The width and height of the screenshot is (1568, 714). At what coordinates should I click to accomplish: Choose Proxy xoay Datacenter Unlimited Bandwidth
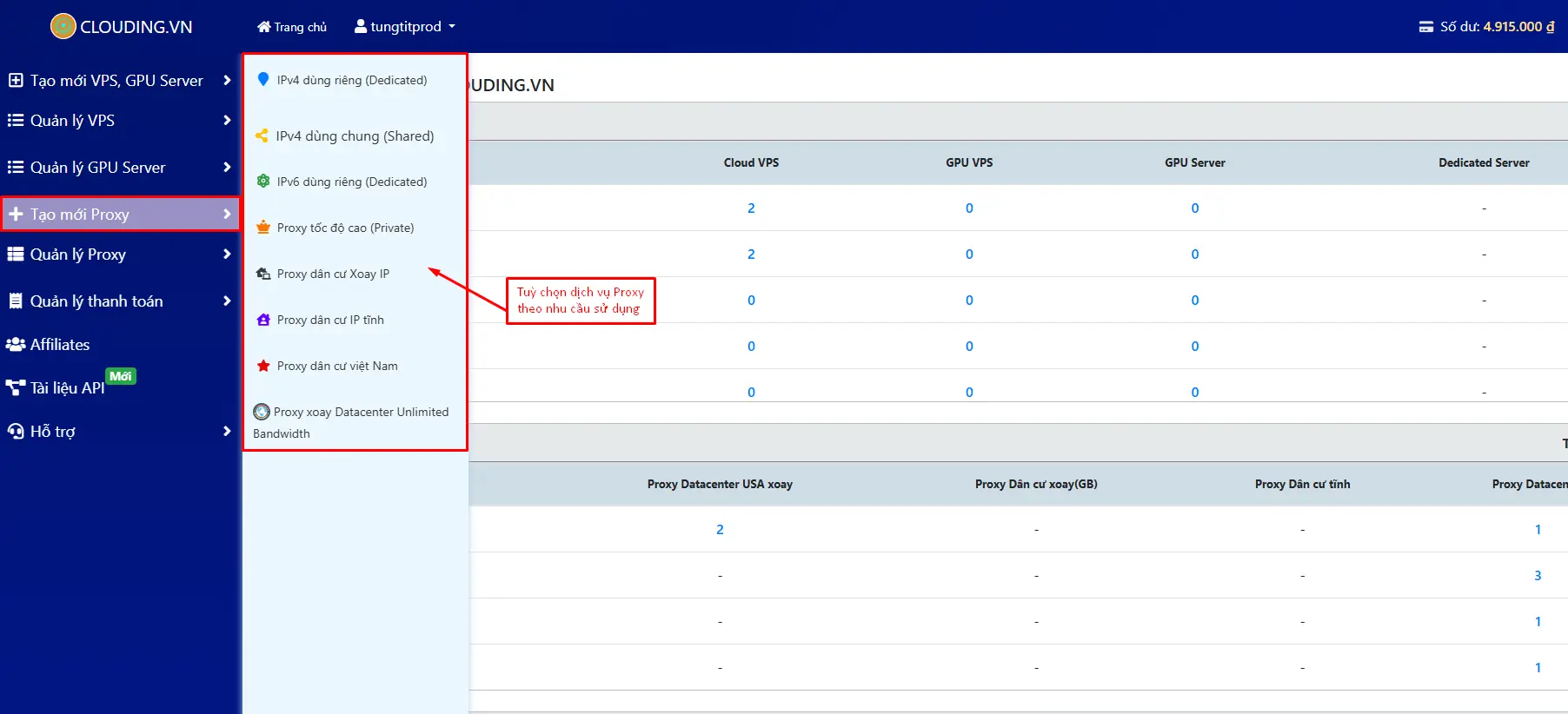pyautogui.click(x=351, y=422)
